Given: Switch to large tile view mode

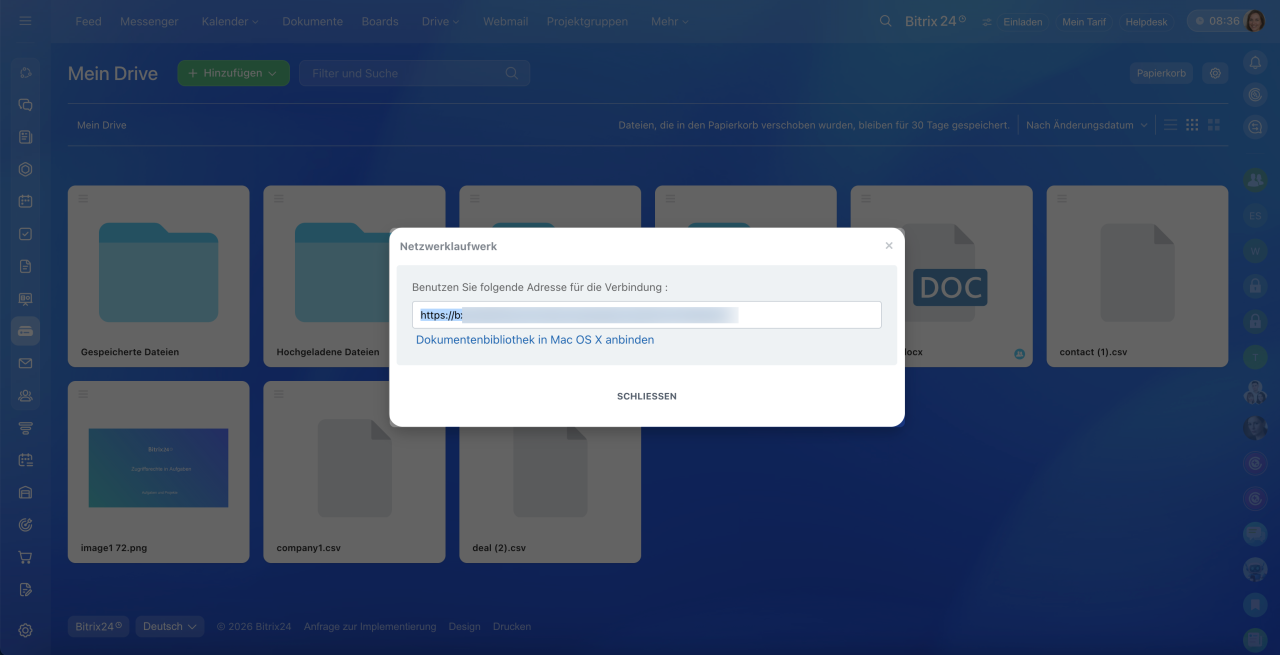Looking at the screenshot, I should (x=1214, y=125).
